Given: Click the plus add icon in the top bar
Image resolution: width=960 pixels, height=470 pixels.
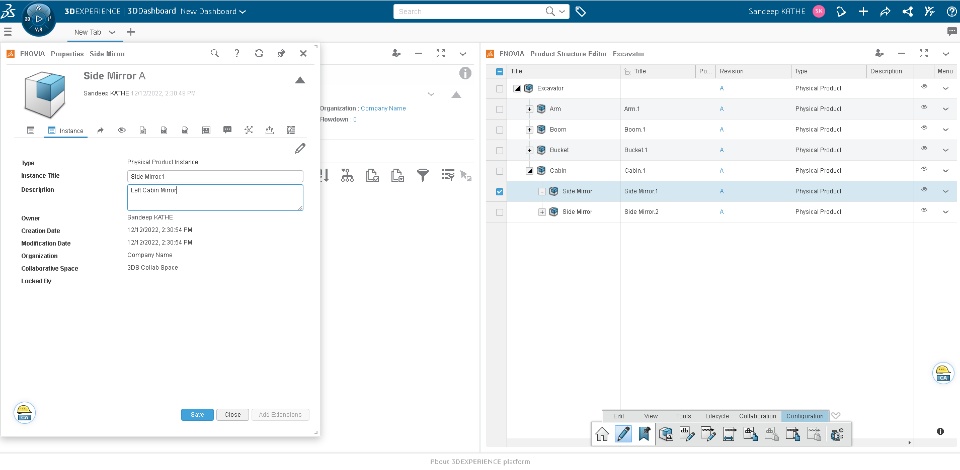Looking at the screenshot, I should pyautogui.click(x=863, y=11).
